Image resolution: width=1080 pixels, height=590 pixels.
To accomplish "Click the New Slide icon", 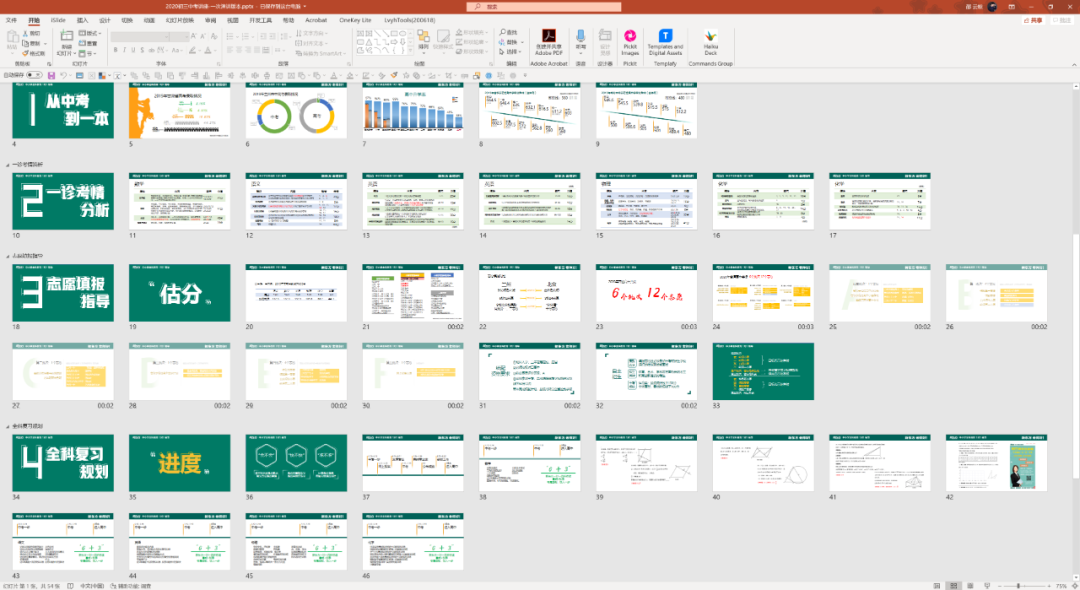I will [66, 36].
